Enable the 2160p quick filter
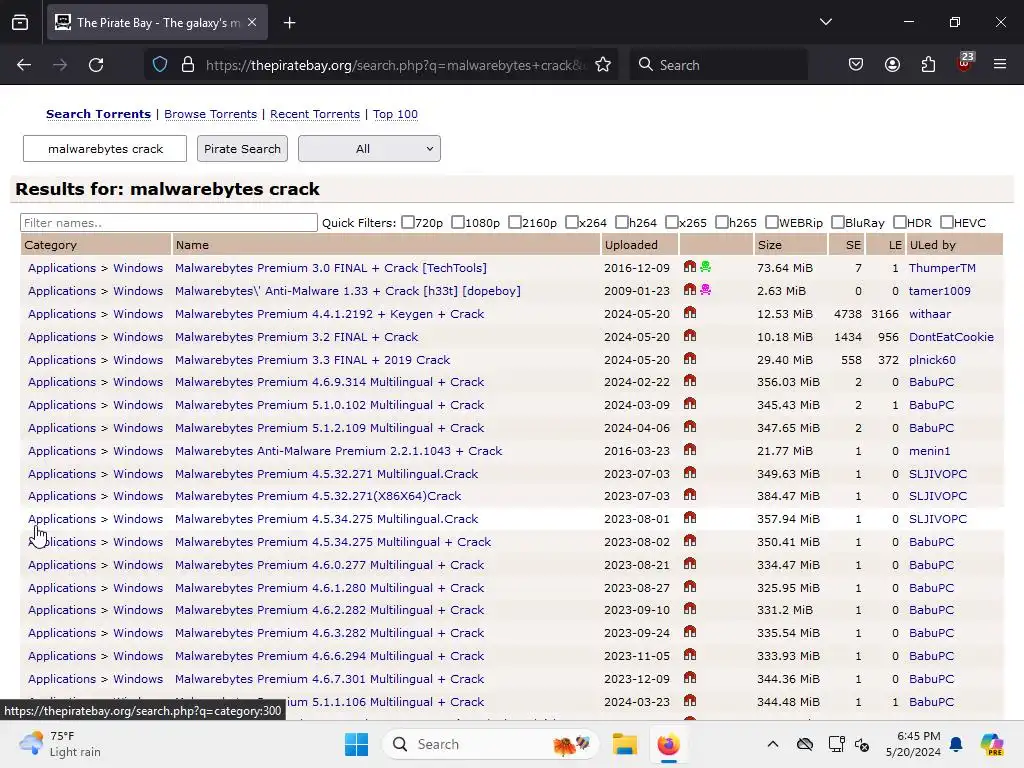The width and height of the screenshot is (1024, 768). coord(515,222)
